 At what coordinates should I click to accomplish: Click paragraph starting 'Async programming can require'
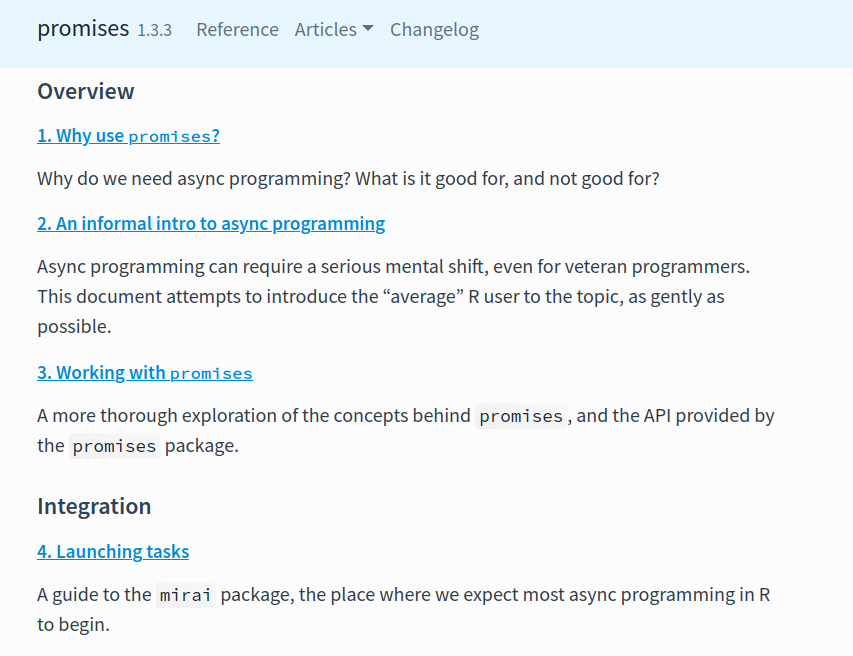(x=393, y=268)
